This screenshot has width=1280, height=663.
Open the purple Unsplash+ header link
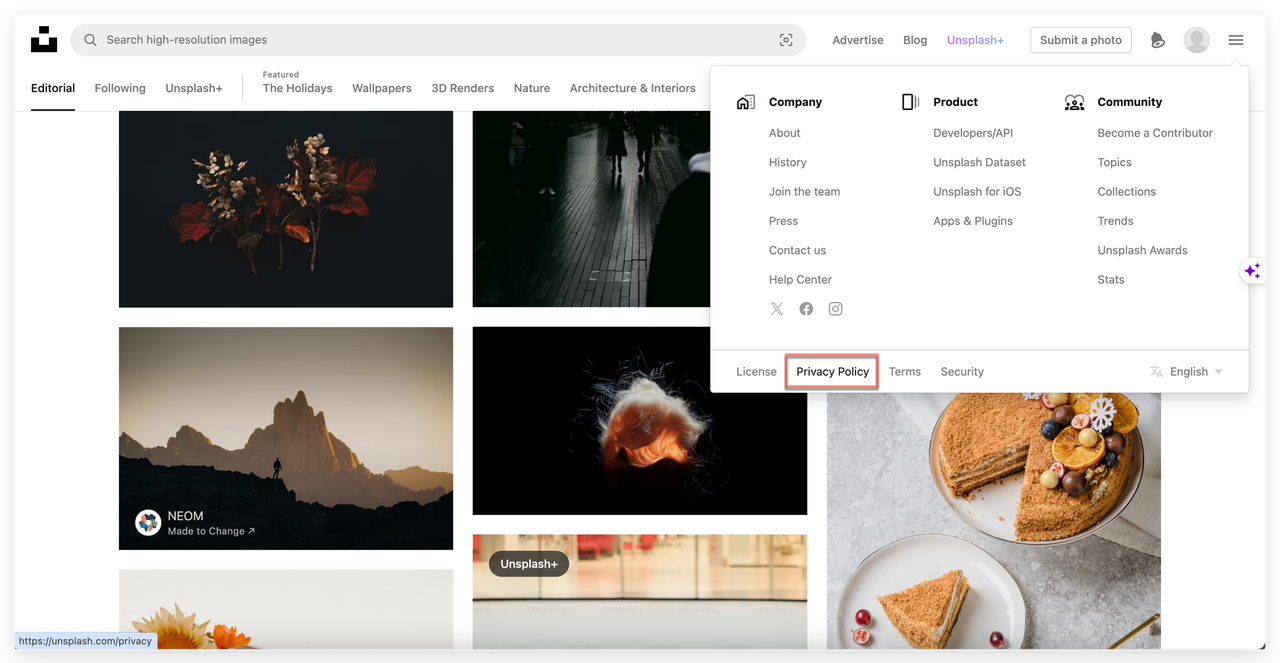pyautogui.click(x=975, y=40)
